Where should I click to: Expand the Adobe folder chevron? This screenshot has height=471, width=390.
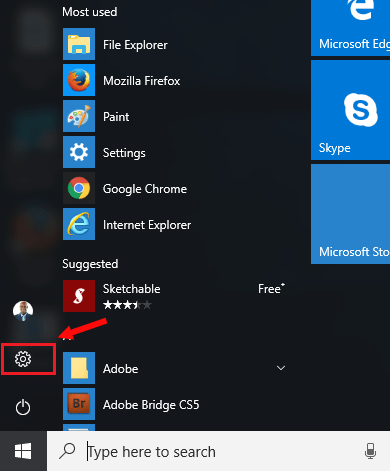click(x=281, y=368)
